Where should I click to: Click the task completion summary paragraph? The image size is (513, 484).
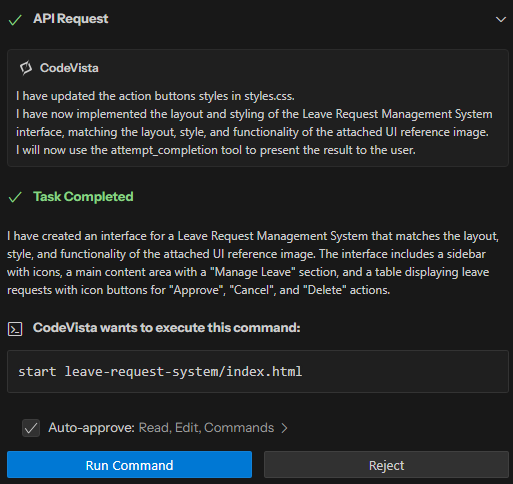point(253,263)
